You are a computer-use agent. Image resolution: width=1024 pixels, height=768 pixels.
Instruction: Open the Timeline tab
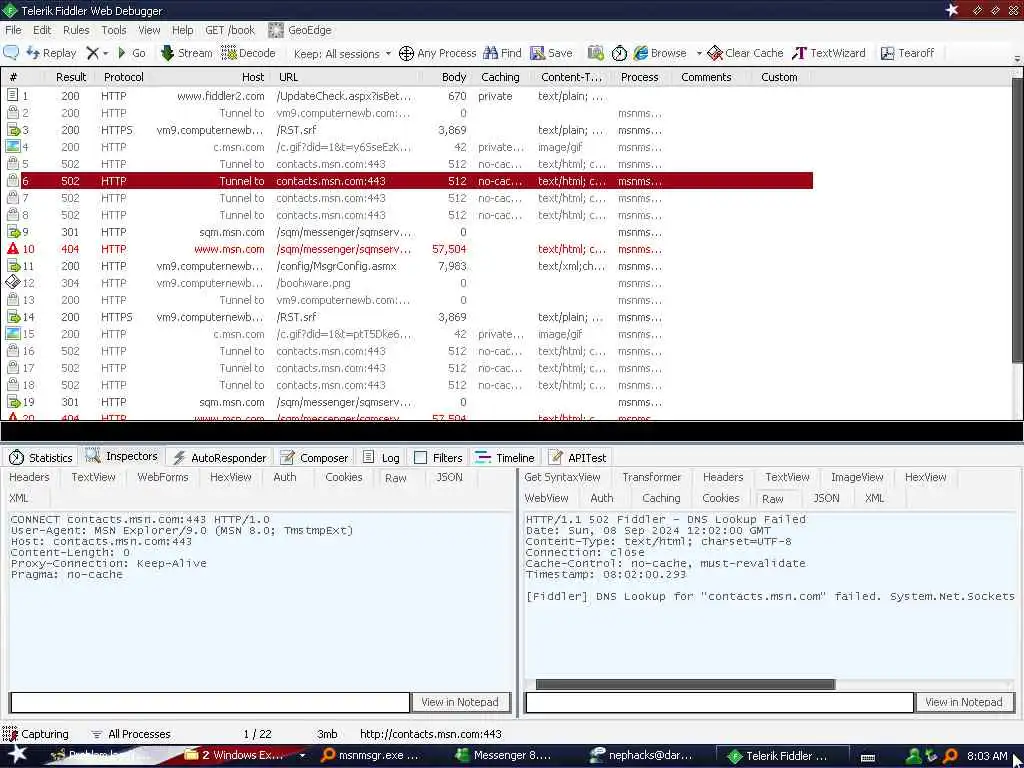(505, 458)
